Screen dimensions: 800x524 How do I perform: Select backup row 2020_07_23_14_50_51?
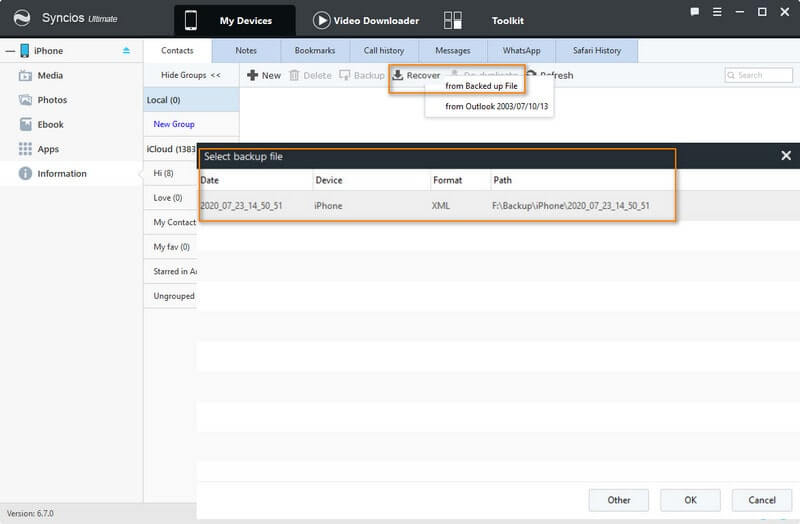coord(498,206)
